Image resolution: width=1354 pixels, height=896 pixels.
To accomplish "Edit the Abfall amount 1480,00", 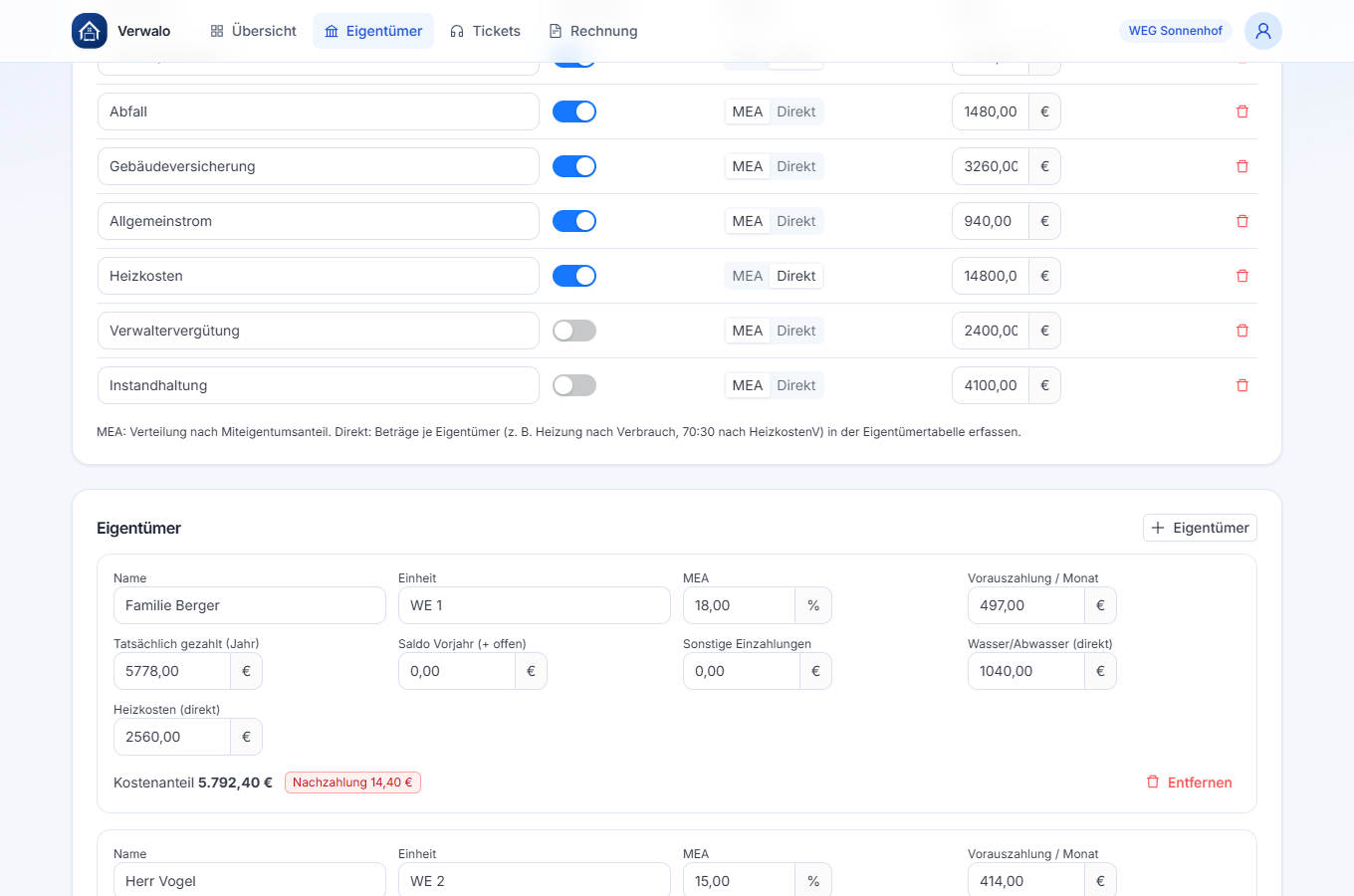I will 991,112.
